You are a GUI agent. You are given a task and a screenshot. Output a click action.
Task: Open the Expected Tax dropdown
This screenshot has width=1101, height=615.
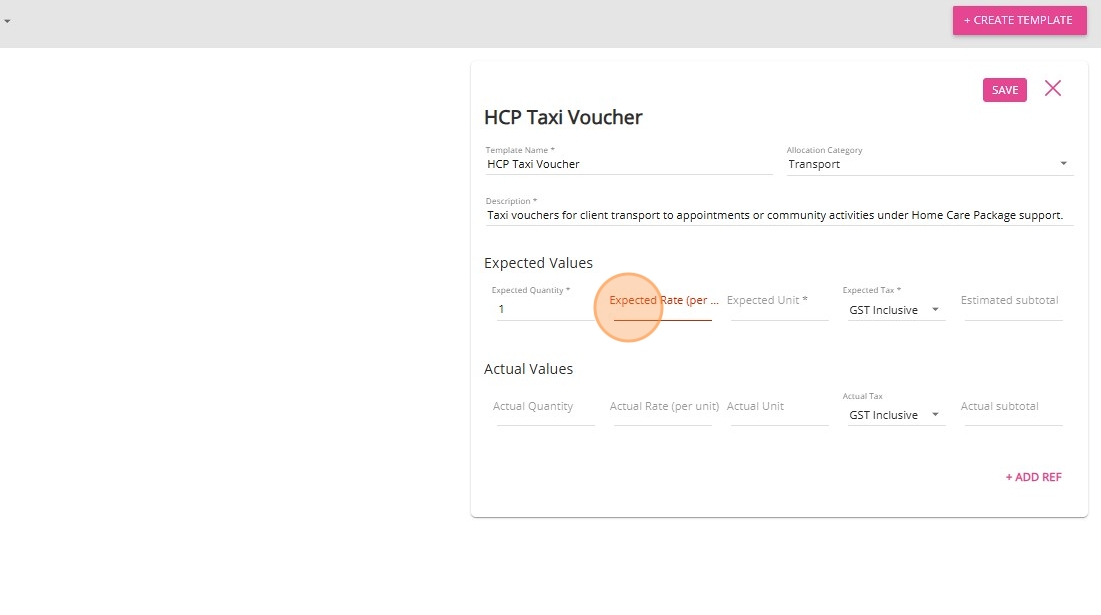pyautogui.click(x=896, y=310)
